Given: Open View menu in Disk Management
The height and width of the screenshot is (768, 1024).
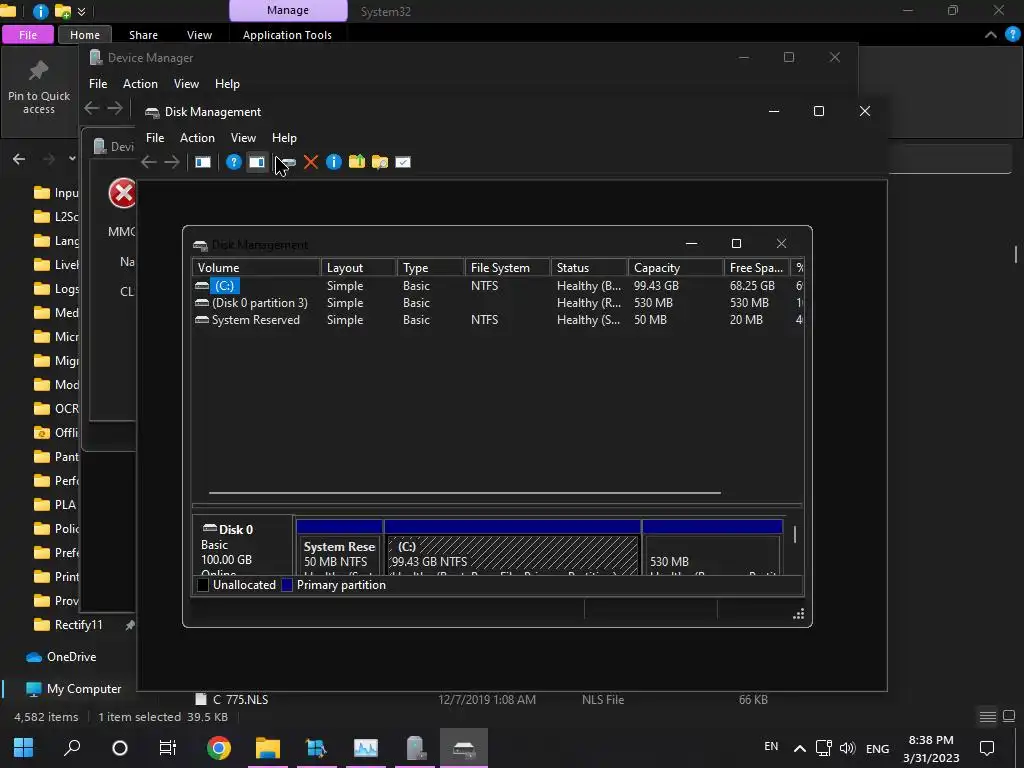Looking at the screenshot, I should point(243,138).
